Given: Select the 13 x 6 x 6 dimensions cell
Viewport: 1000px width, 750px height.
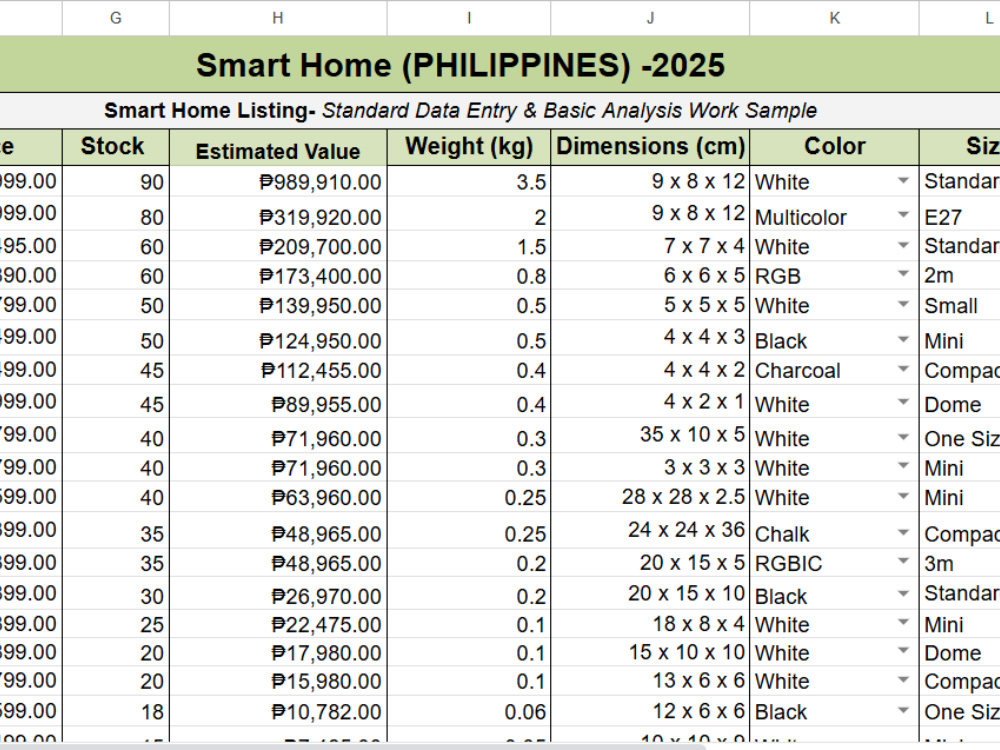Looking at the screenshot, I should [x=650, y=681].
